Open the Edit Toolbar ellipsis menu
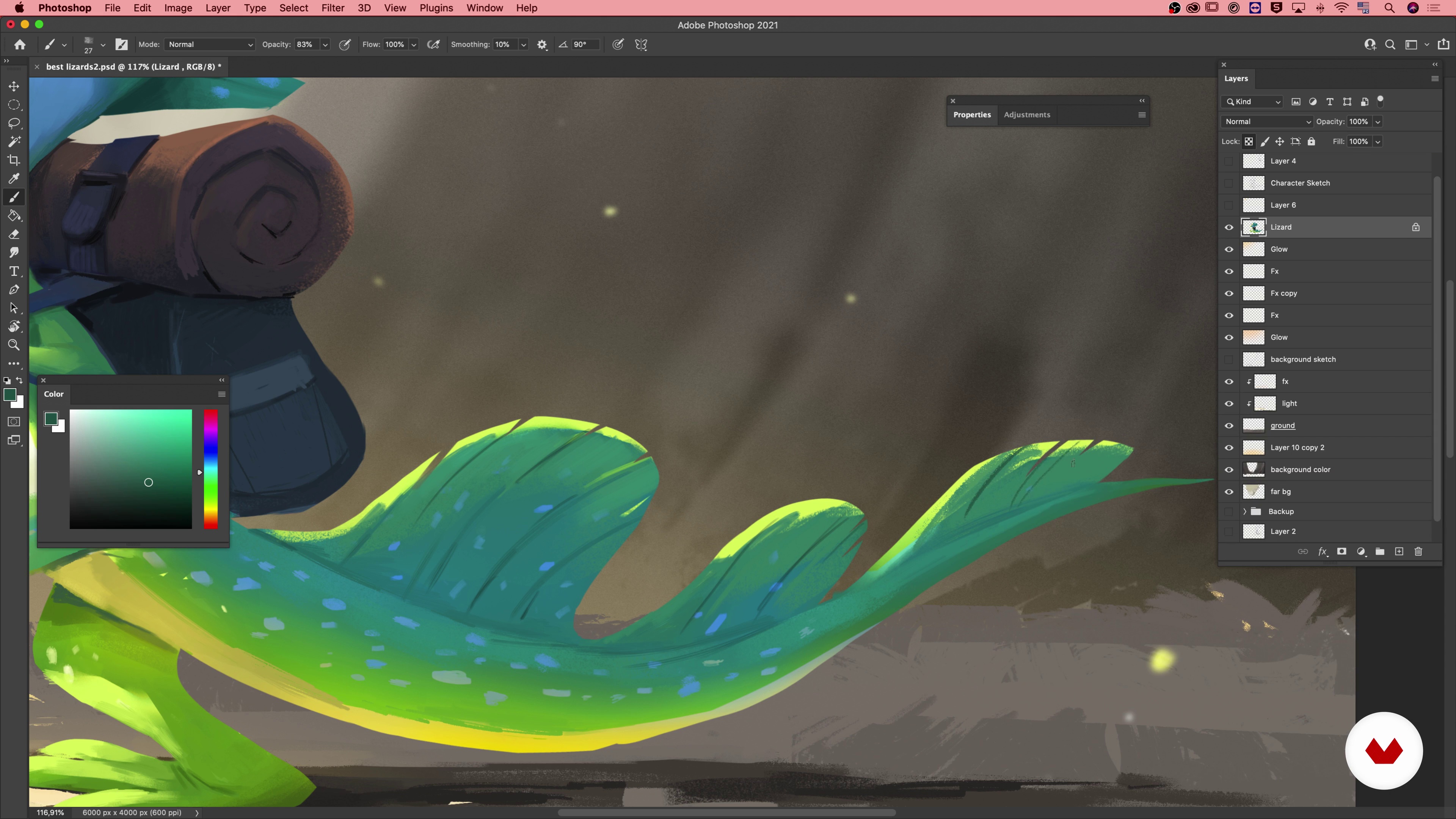This screenshot has width=1456, height=819. point(14,364)
